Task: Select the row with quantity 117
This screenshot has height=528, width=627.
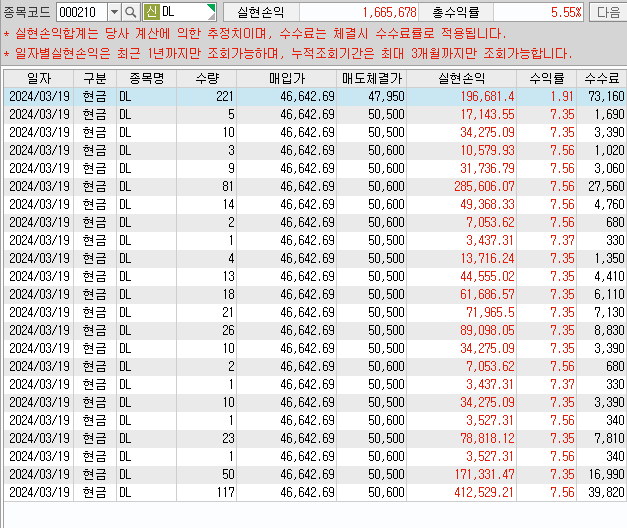Action: pyautogui.click(x=315, y=492)
